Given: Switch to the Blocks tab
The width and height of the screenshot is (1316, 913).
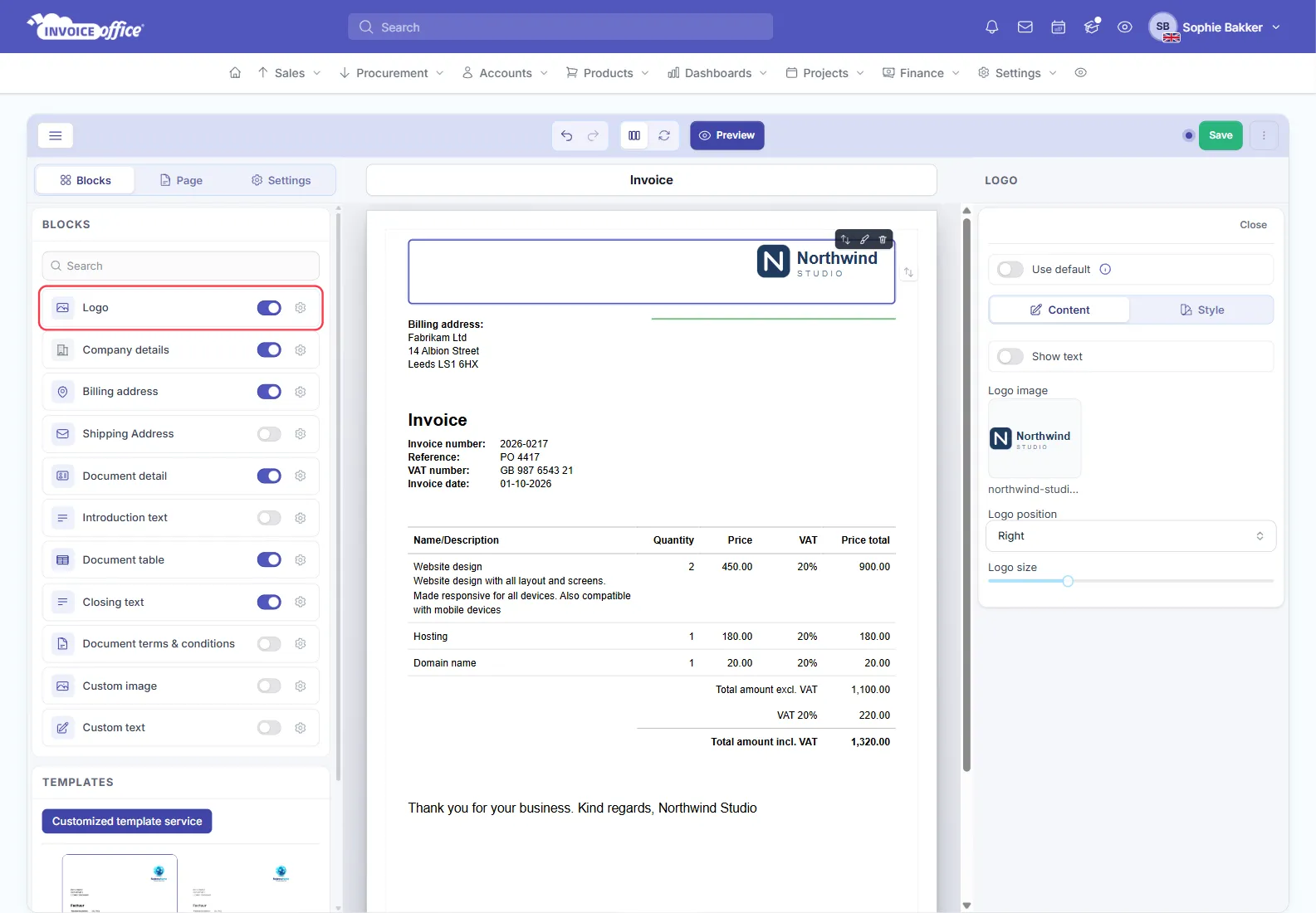Looking at the screenshot, I should [x=86, y=180].
